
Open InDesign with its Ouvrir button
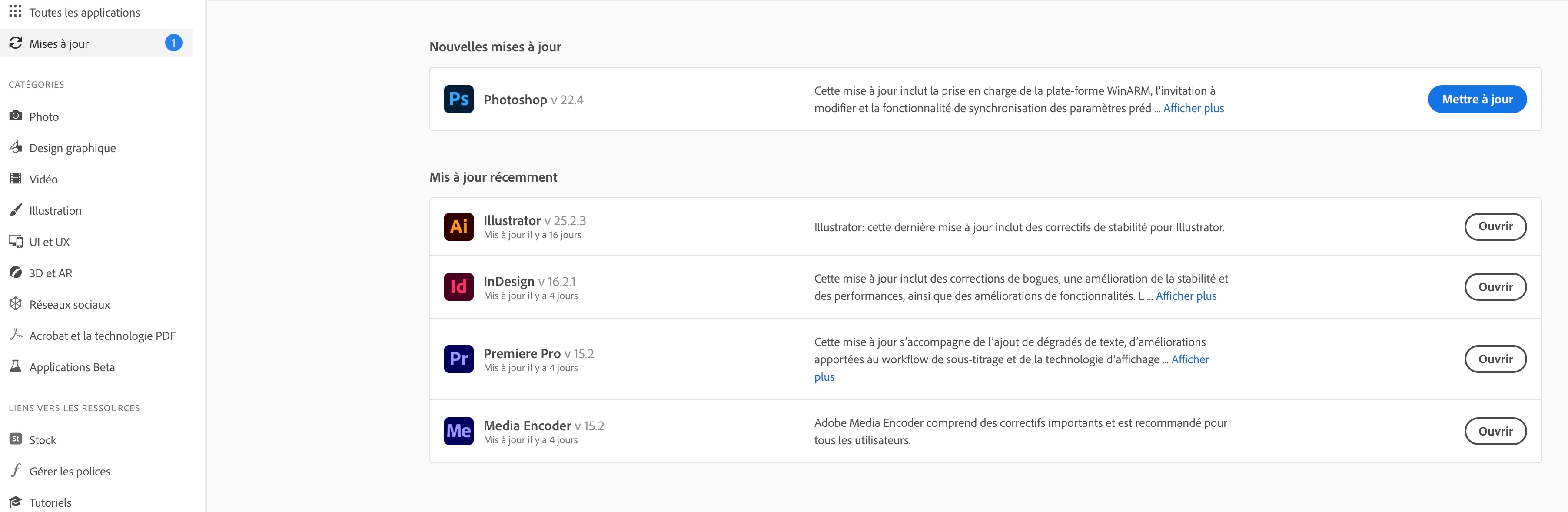click(x=1495, y=287)
